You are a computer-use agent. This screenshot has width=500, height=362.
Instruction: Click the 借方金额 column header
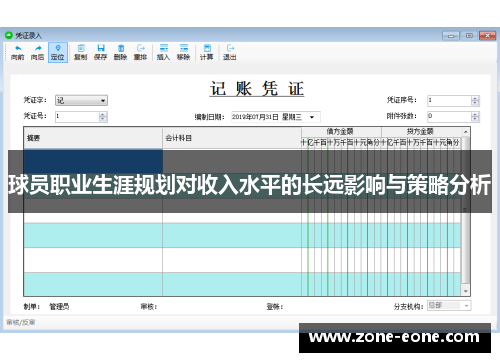click(341, 131)
